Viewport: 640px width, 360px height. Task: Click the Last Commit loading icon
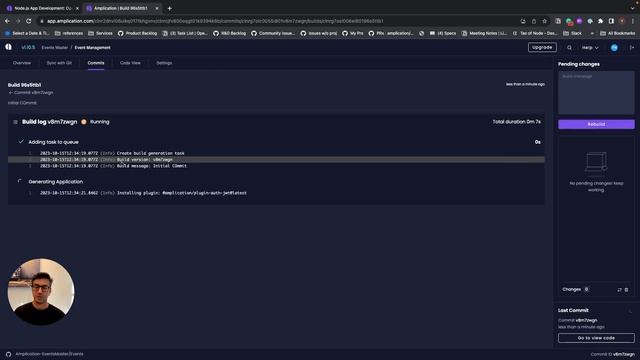point(630,311)
